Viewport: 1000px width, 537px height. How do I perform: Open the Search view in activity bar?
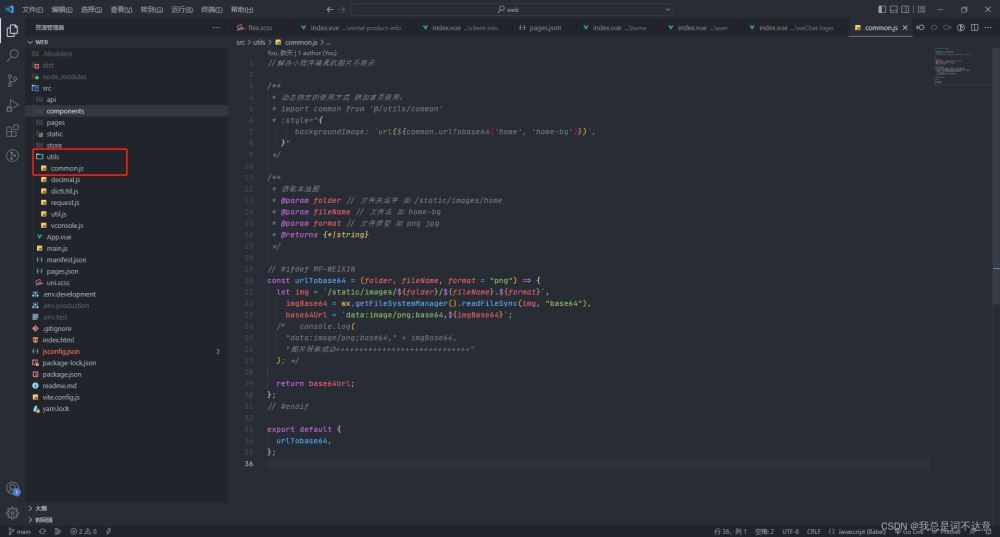point(12,55)
